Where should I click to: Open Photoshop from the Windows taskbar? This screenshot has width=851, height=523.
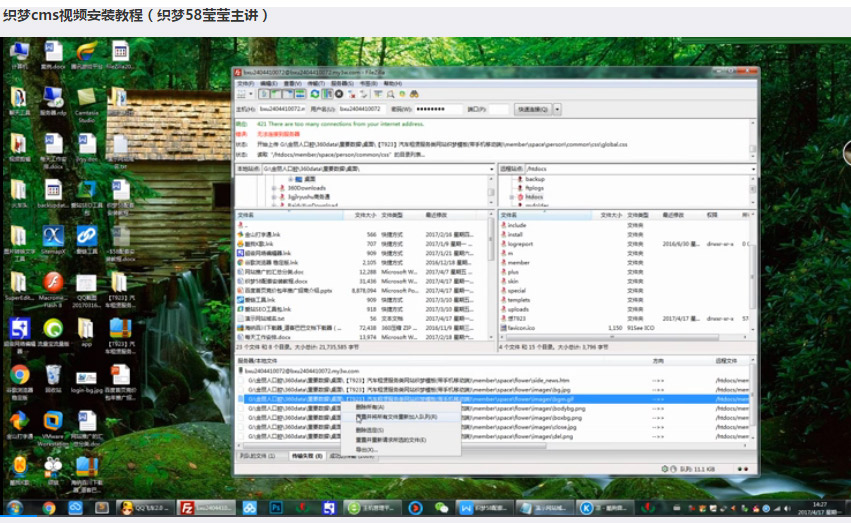pos(277,508)
